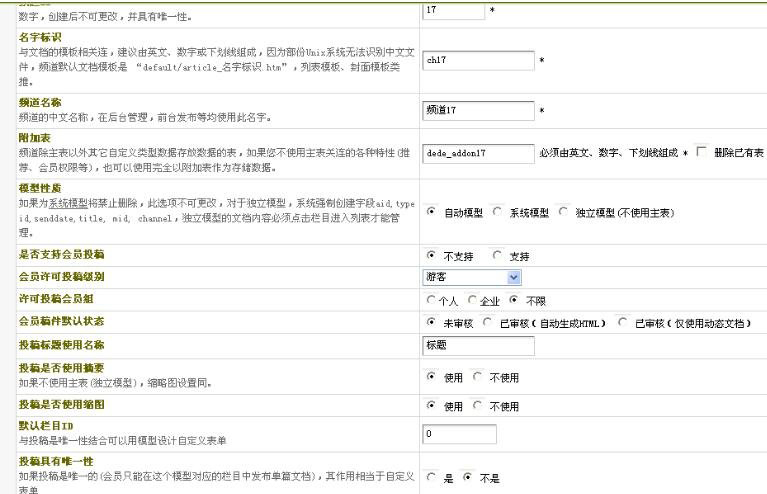Click the 名字标识 field containing ch17
This screenshot has height=494, width=767.
[479, 61]
